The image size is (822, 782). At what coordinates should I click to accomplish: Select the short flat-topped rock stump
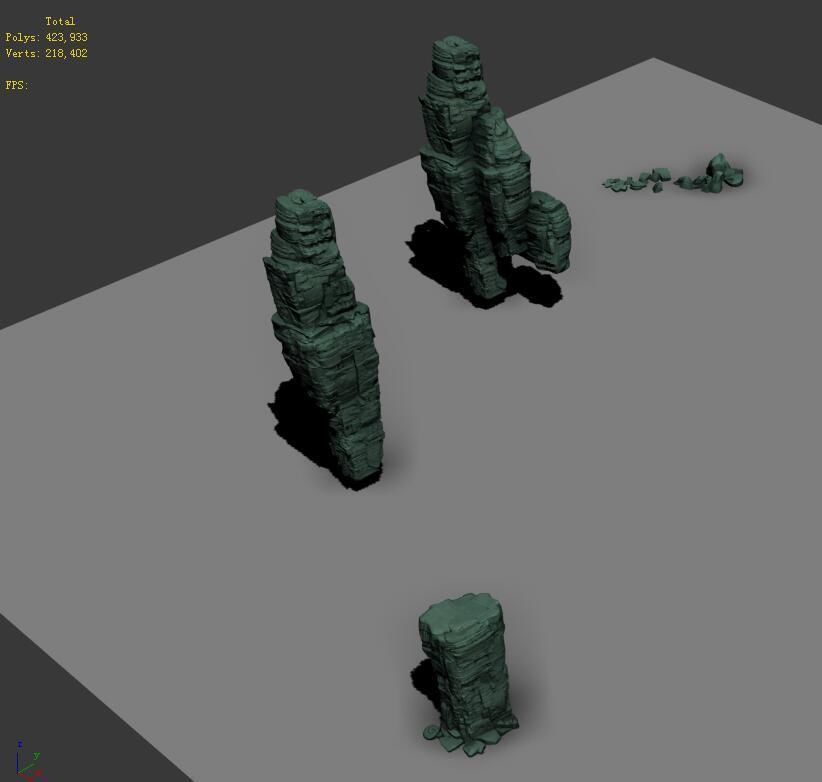pyautogui.click(x=466, y=674)
